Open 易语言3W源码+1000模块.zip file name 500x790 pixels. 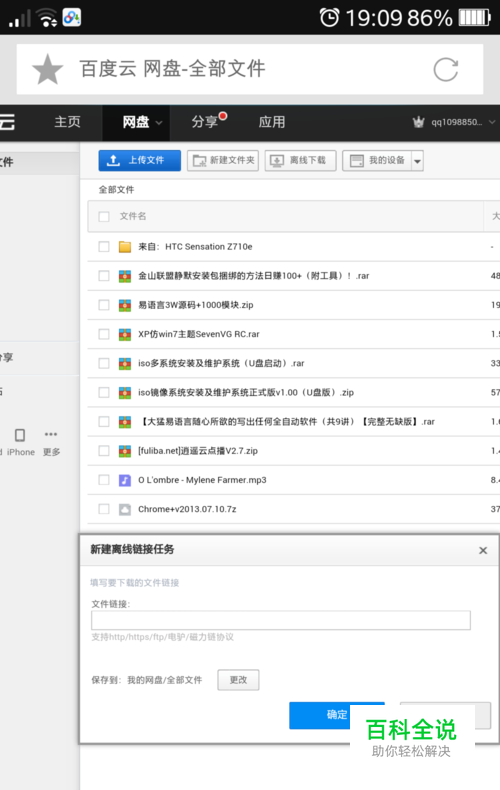[196, 305]
